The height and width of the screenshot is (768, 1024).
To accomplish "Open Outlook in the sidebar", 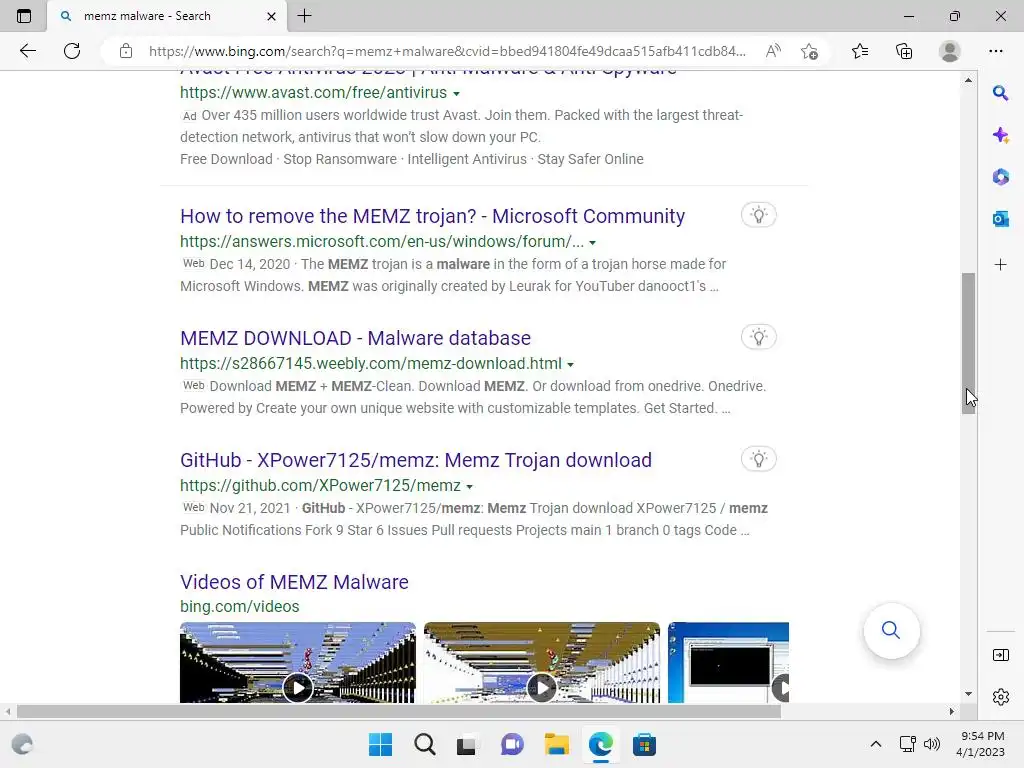I will [1000, 219].
